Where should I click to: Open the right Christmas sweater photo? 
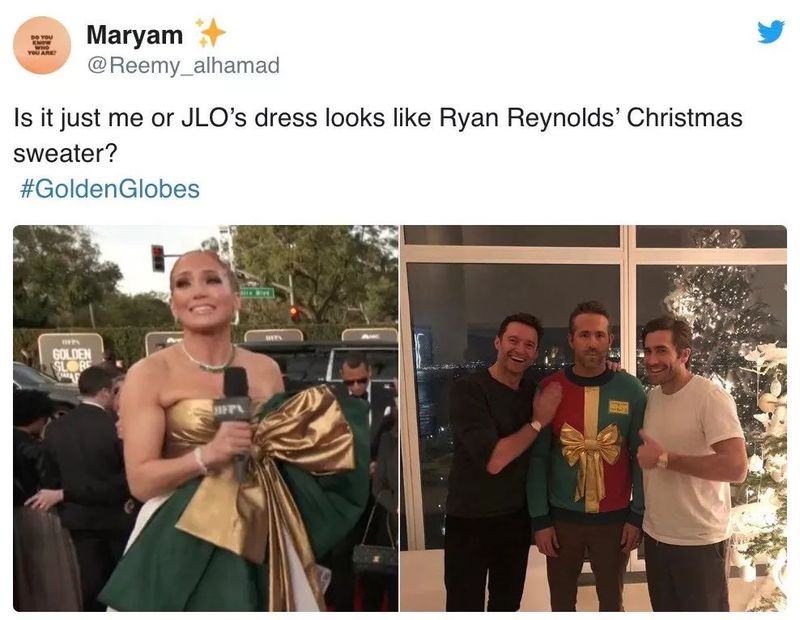pos(593,418)
